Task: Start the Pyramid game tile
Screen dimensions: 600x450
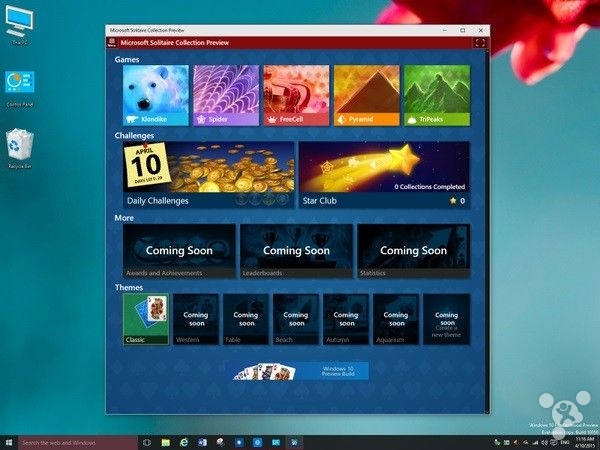Action: [x=367, y=95]
